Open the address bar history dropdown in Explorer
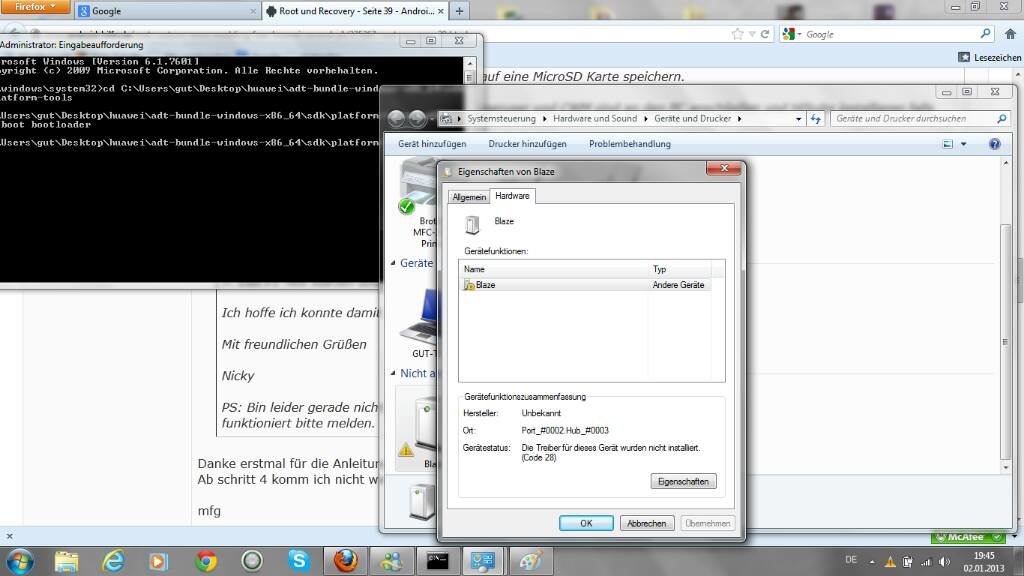This screenshot has width=1024, height=576. 798,119
